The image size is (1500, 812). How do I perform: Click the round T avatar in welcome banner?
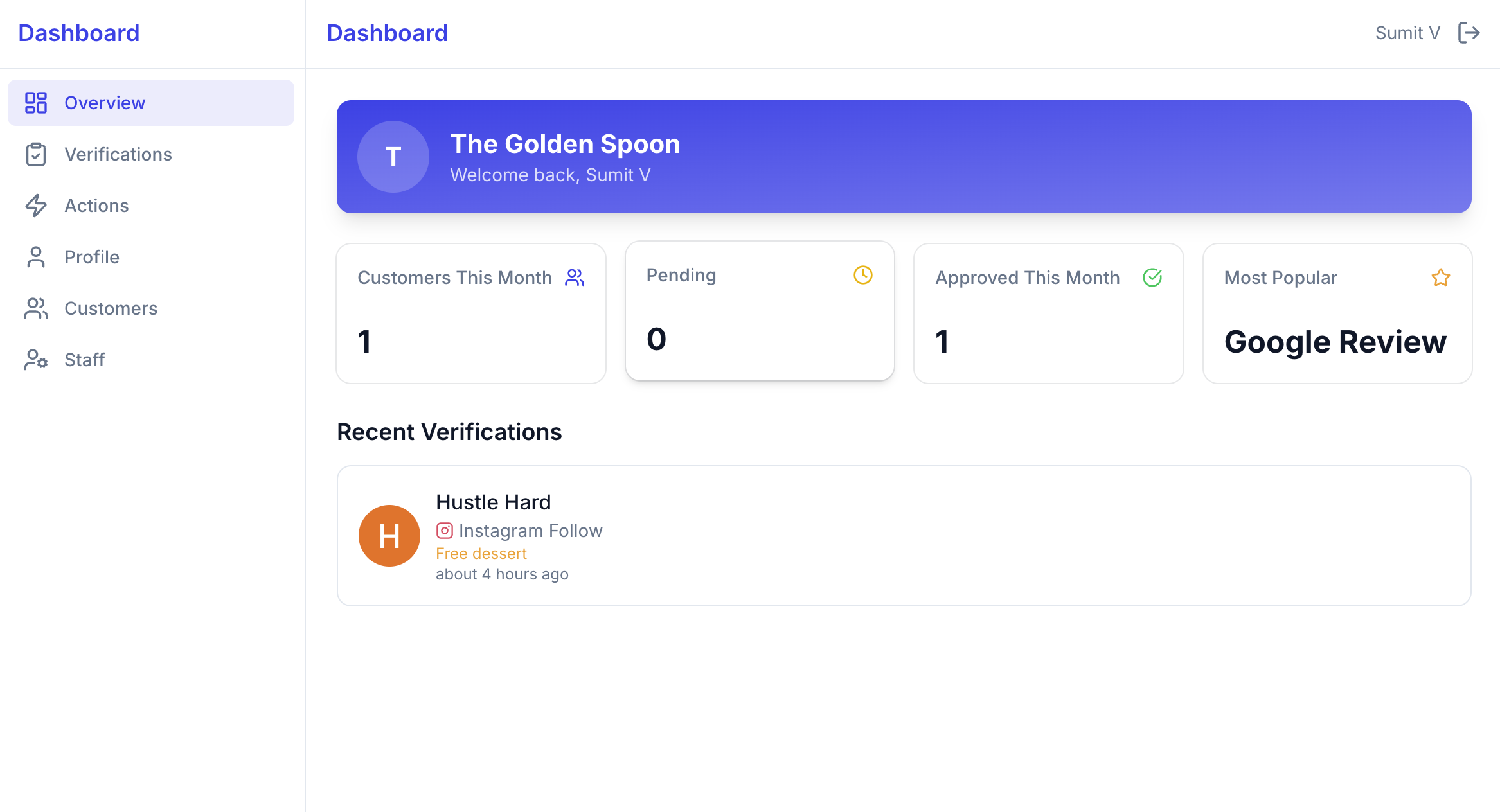coord(393,157)
